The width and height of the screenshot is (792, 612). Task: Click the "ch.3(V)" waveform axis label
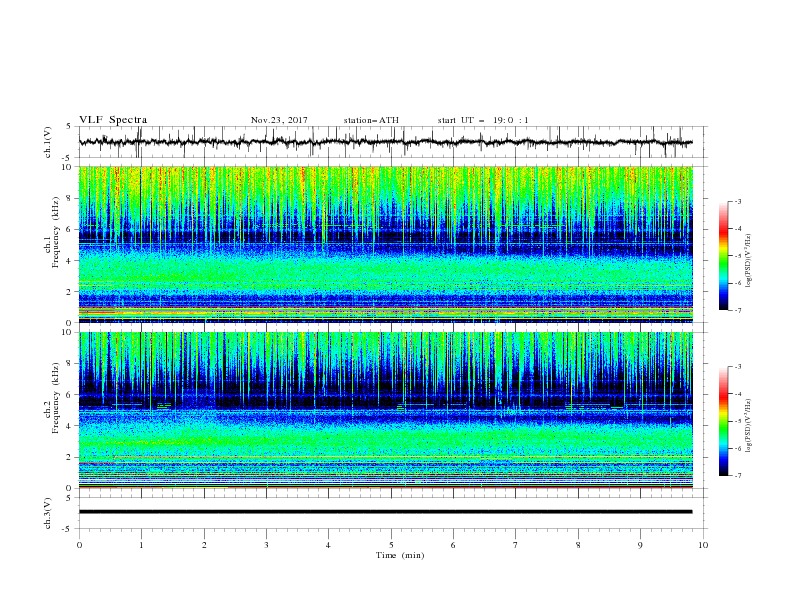pos(48,513)
